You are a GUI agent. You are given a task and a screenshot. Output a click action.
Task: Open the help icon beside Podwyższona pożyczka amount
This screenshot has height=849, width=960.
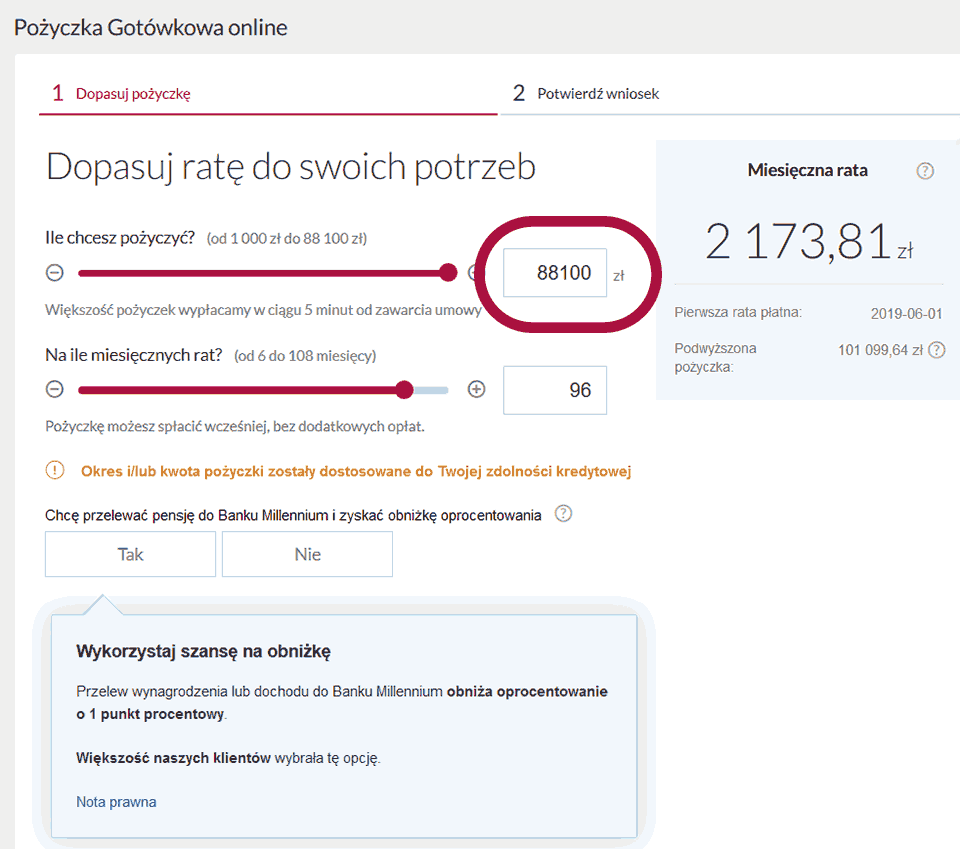tap(938, 351)
